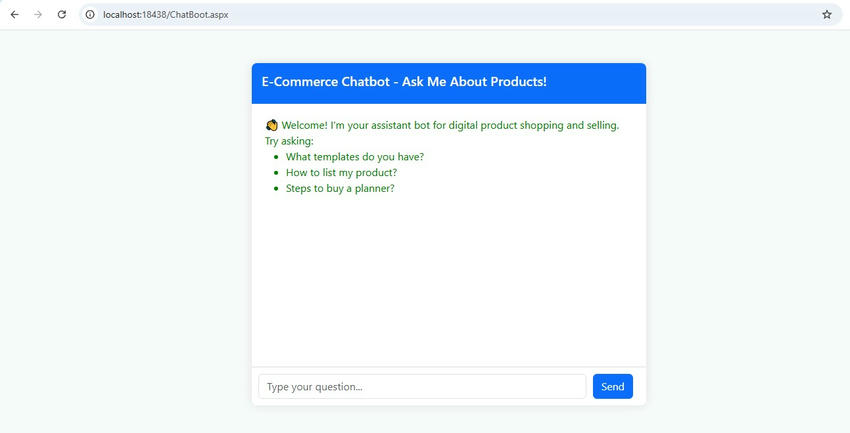Click the Welcome assistant bot message

450,125
